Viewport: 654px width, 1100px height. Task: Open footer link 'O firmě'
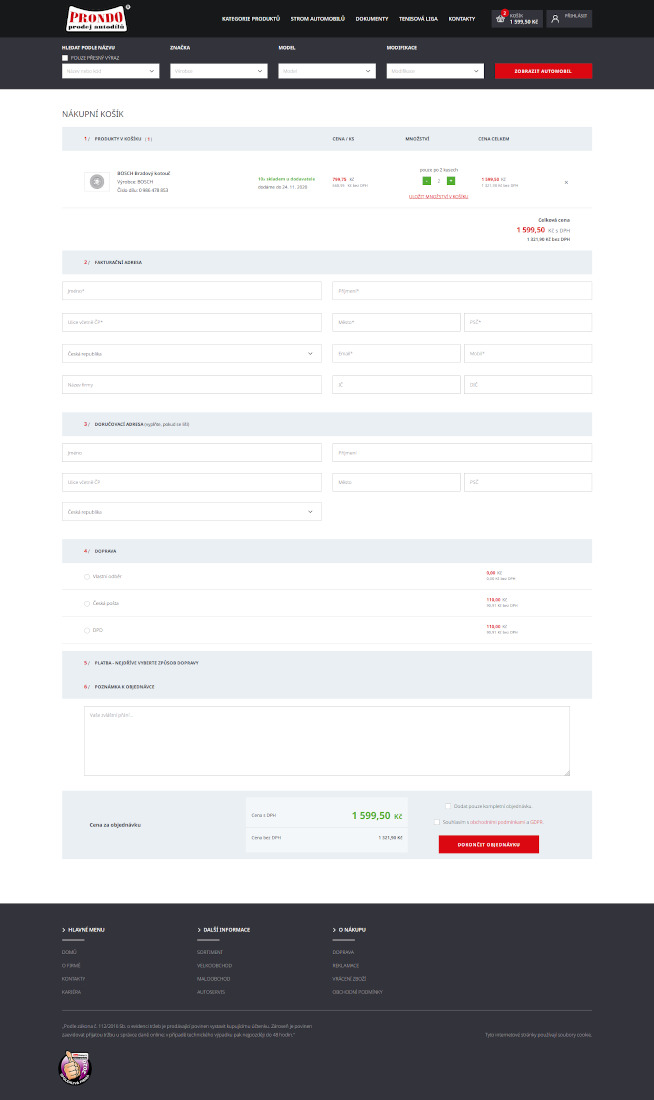71,965
